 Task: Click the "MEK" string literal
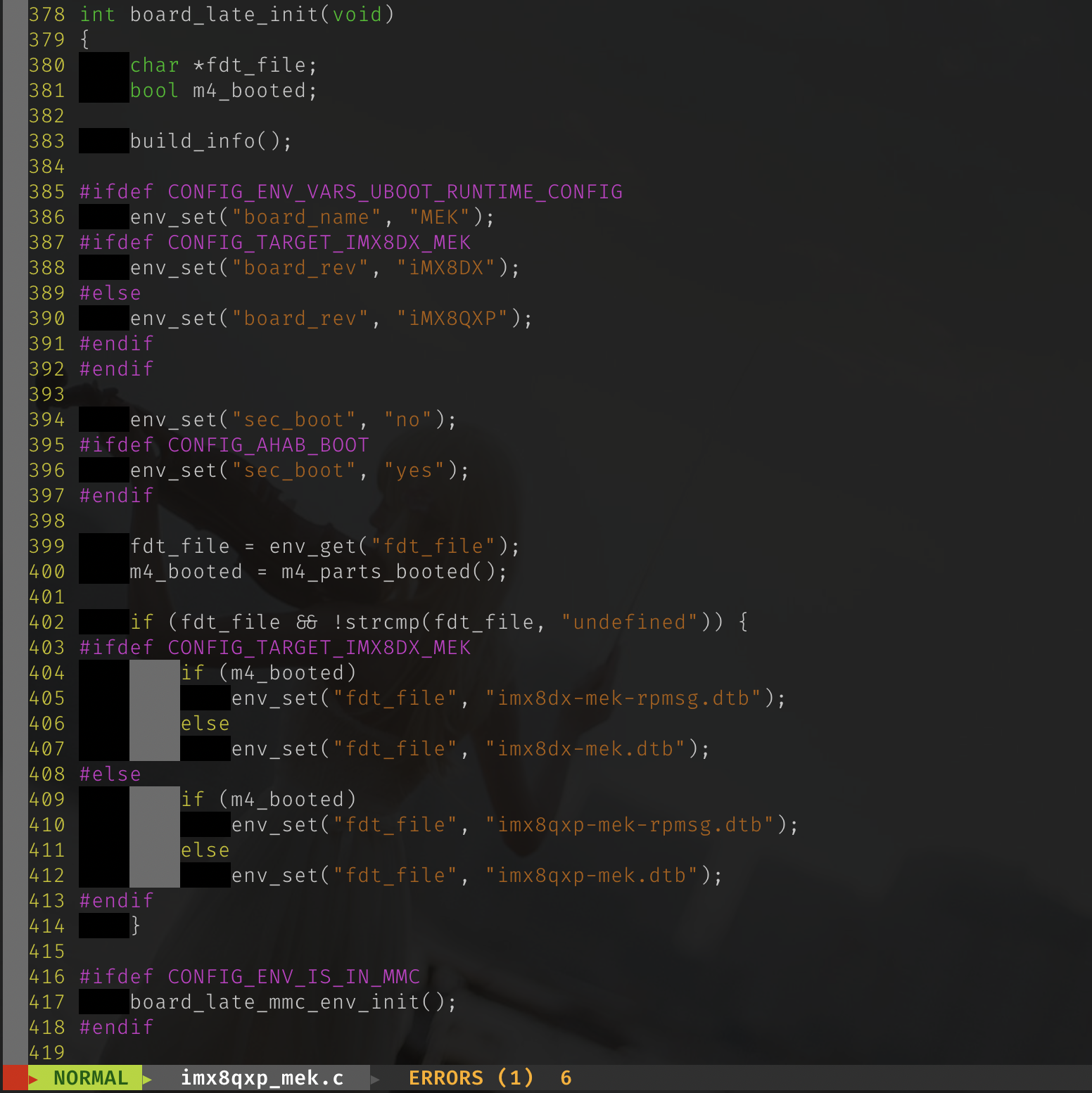tap(440, 217)
